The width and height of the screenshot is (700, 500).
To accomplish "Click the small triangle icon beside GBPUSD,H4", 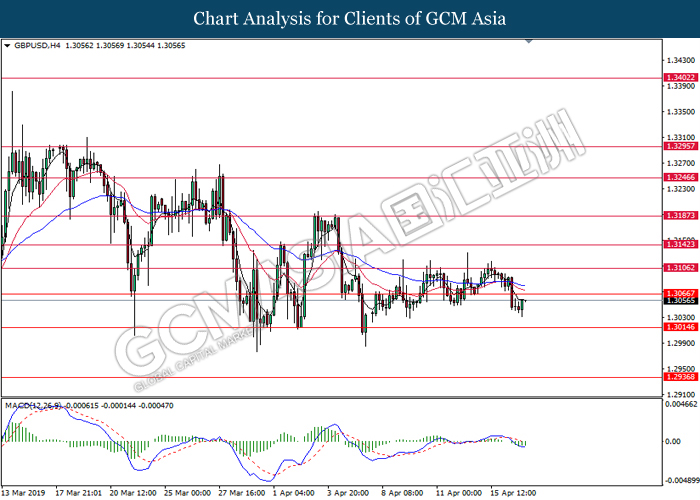I will [7, 46].
